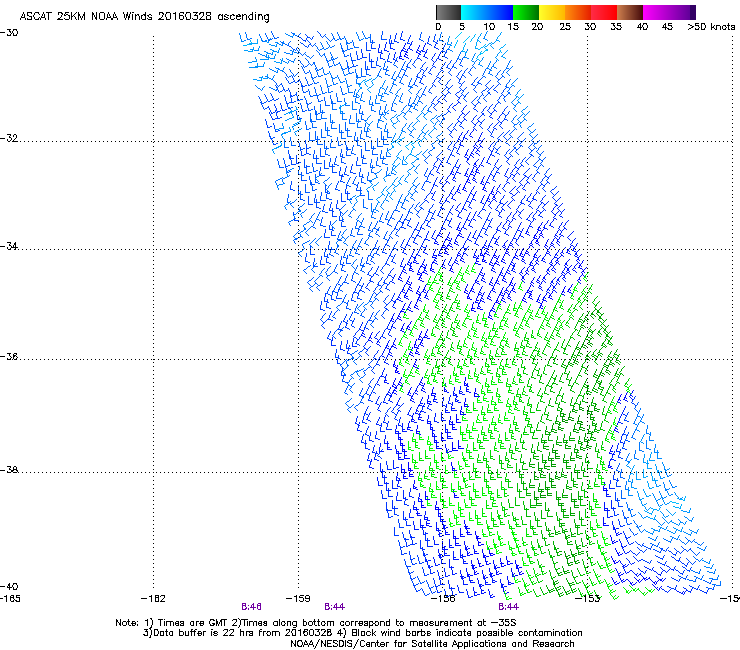Click the '8:44' time stamp right of -159
The height and width of the screenshot is (650, 740).
tap(334, 607)
